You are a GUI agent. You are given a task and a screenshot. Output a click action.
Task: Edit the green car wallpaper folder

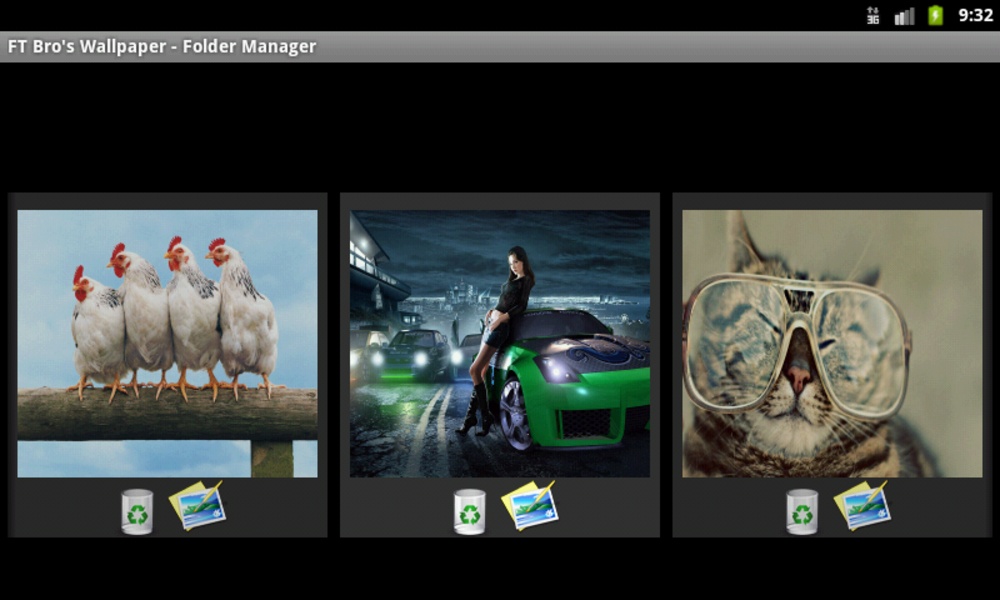point(530,506)
